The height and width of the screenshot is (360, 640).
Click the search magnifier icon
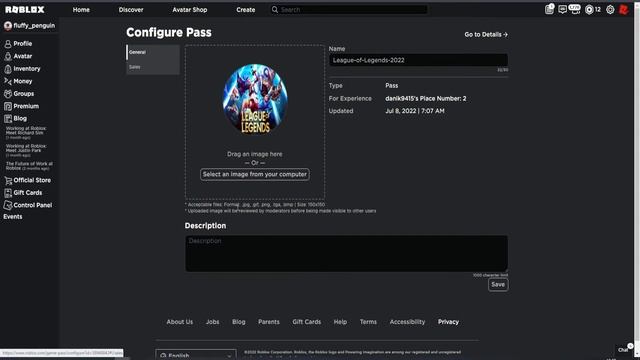coord(275,9)
